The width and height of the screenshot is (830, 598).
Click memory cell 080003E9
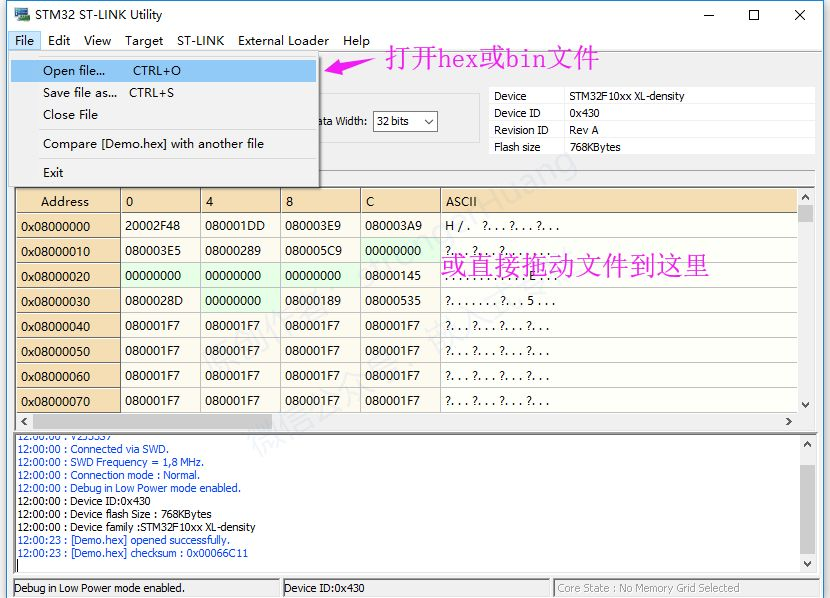[x=321, y=226]
